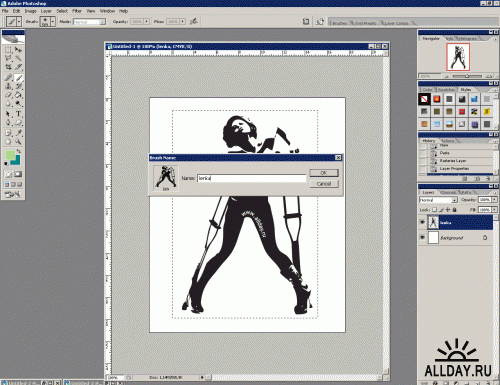Select the Paint Bucket tool
Viewport: 500px width, 385px height.
(18, 95)
